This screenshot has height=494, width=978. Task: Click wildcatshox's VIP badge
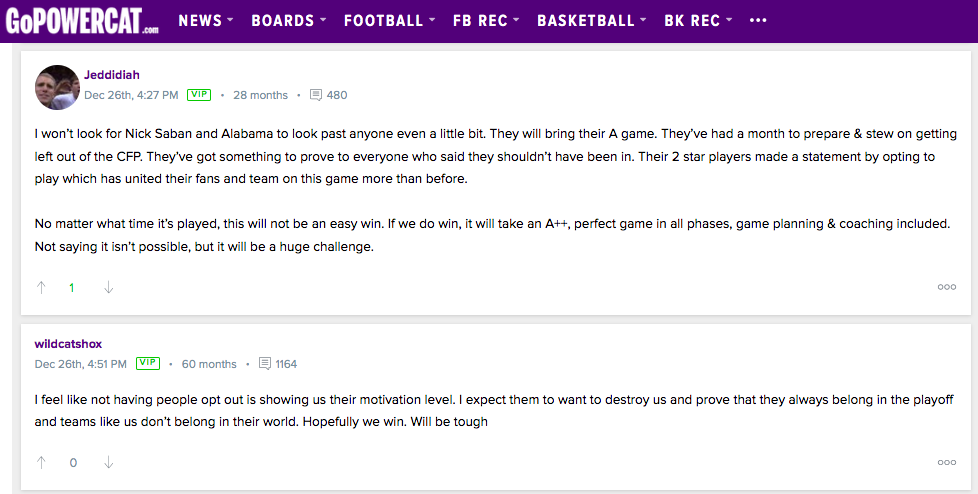tap(148, 364)
